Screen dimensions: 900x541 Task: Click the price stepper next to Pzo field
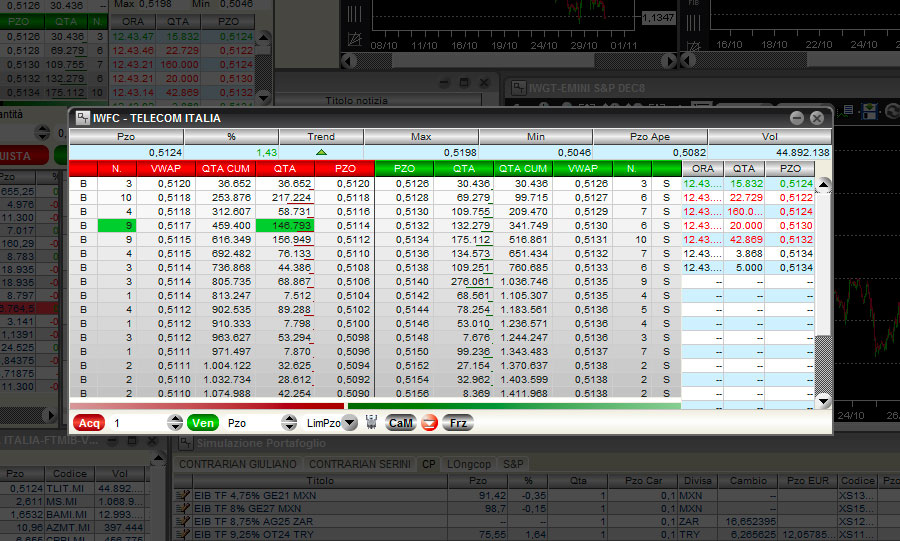[x=289, y=423]
